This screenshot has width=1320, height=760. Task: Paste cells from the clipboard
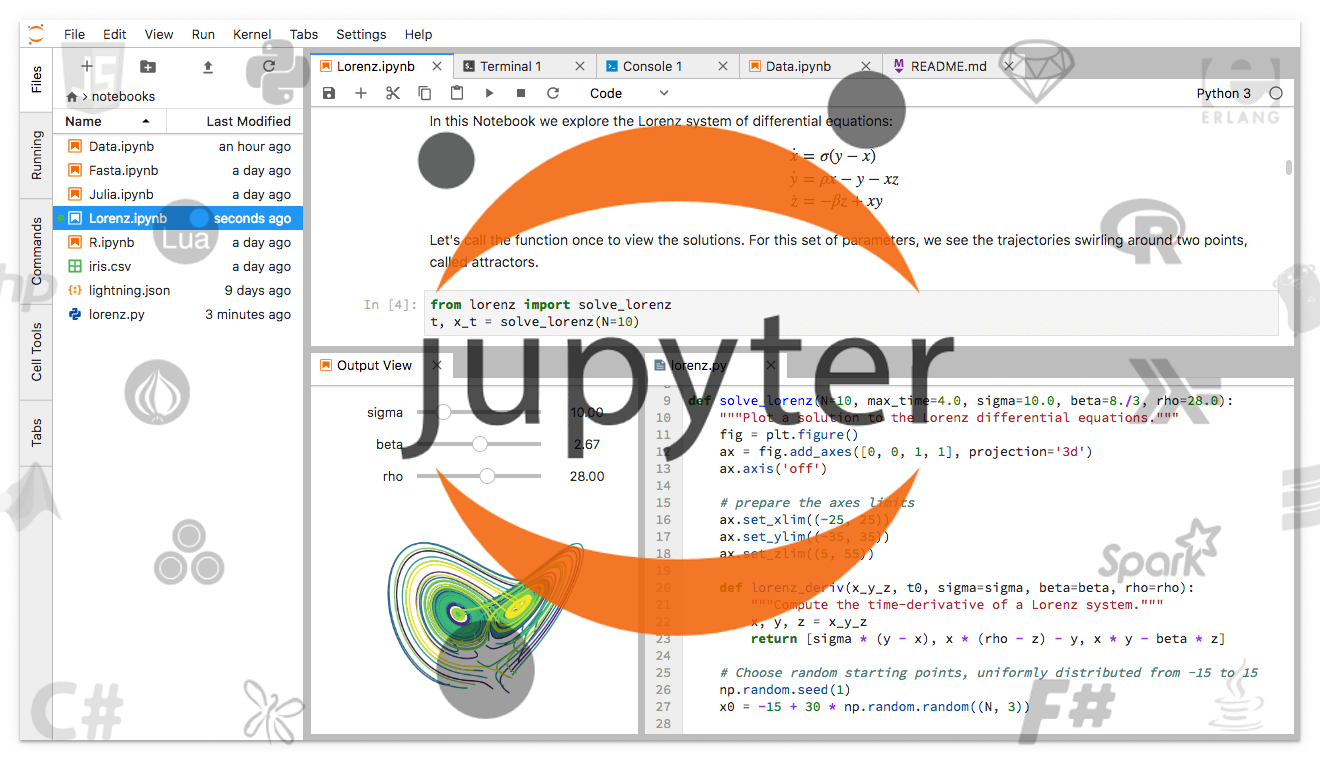pos(456,92)
